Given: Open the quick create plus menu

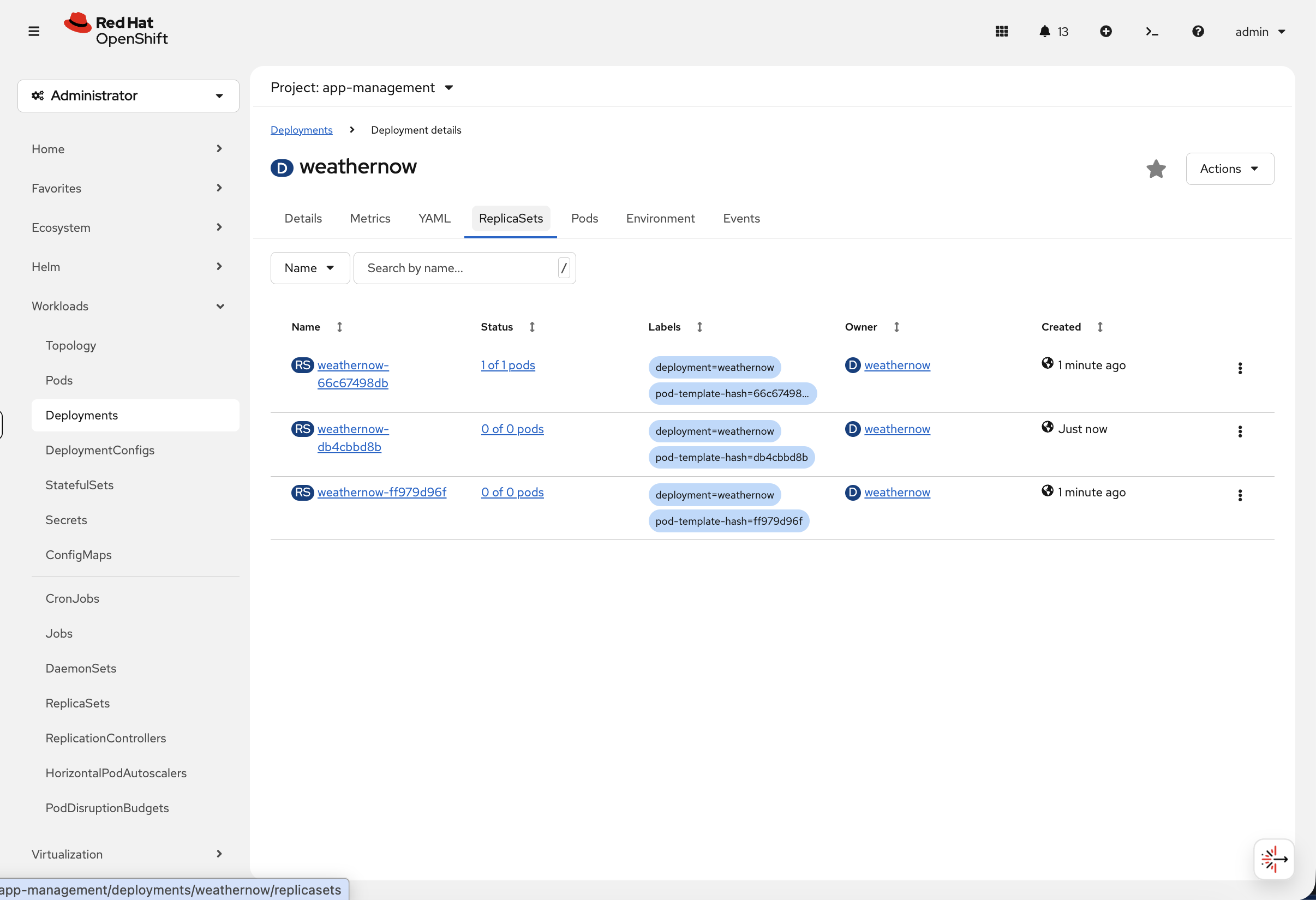Looking at the screenshot, I should click(x=1106, y=32).
